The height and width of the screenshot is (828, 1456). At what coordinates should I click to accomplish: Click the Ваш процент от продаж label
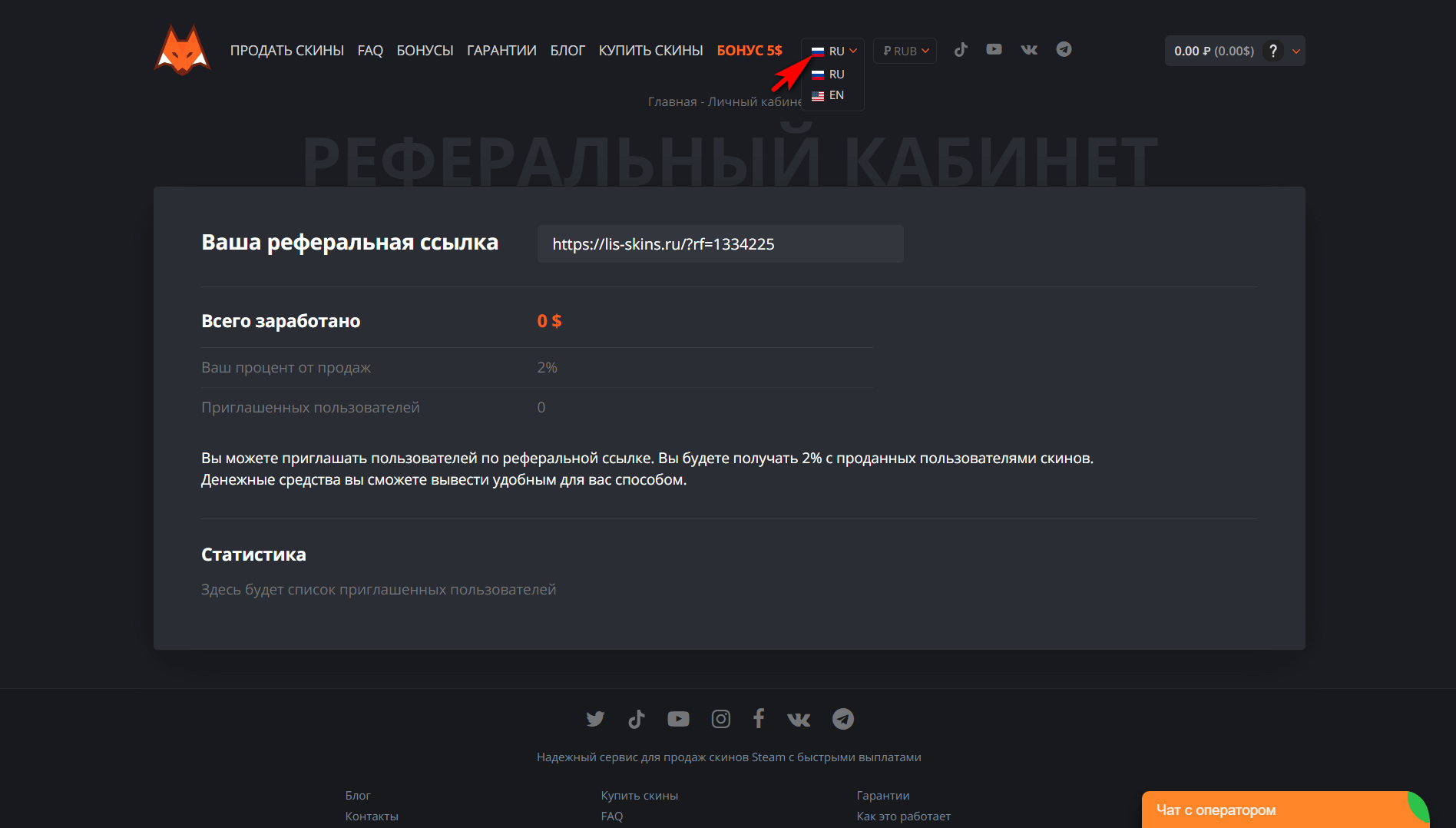coord(286,368)
